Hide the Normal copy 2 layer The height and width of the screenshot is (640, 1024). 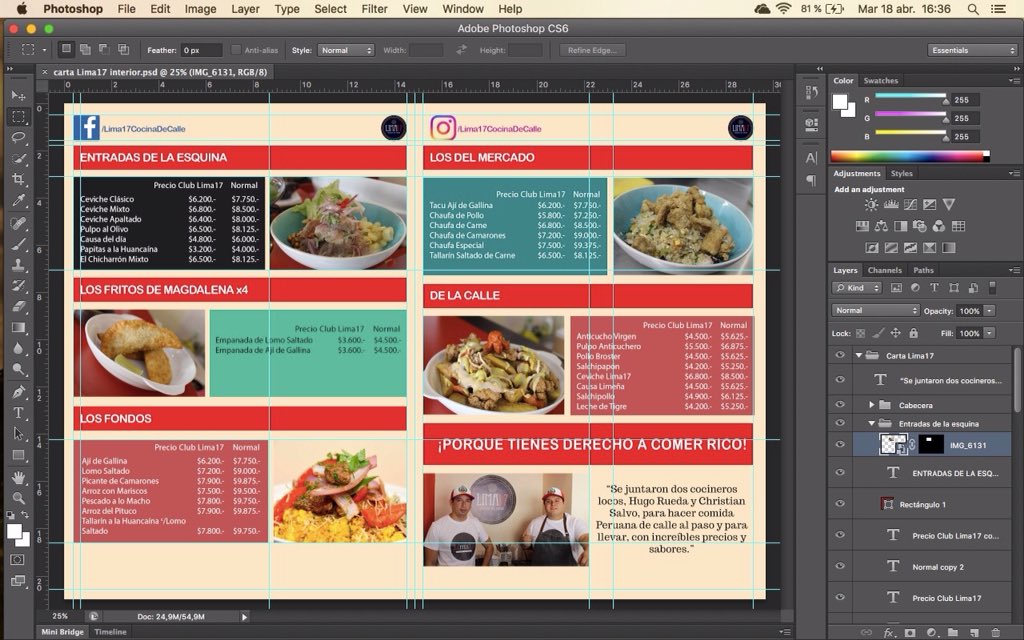(x=840, y=566)
